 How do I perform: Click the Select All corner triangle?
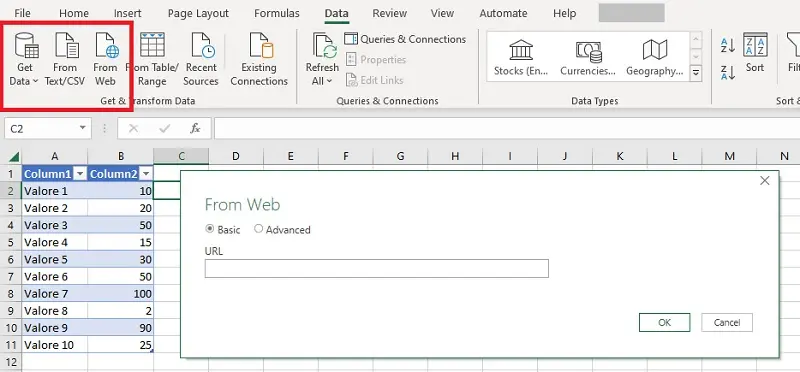(14, 156)
